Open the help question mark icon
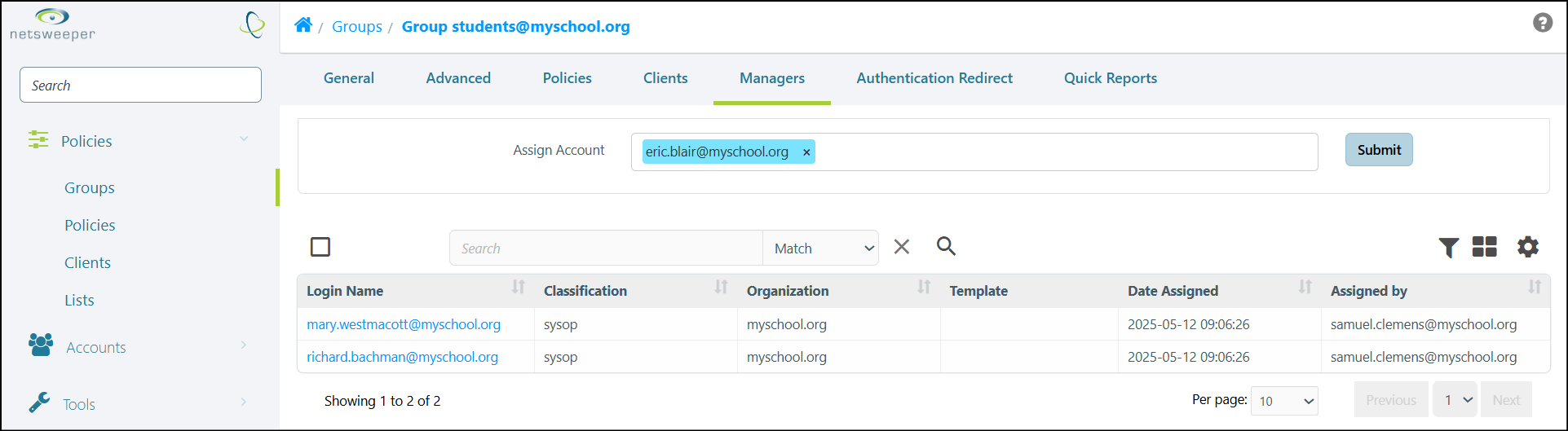 pyautogui.click(x=1542, y=23)
